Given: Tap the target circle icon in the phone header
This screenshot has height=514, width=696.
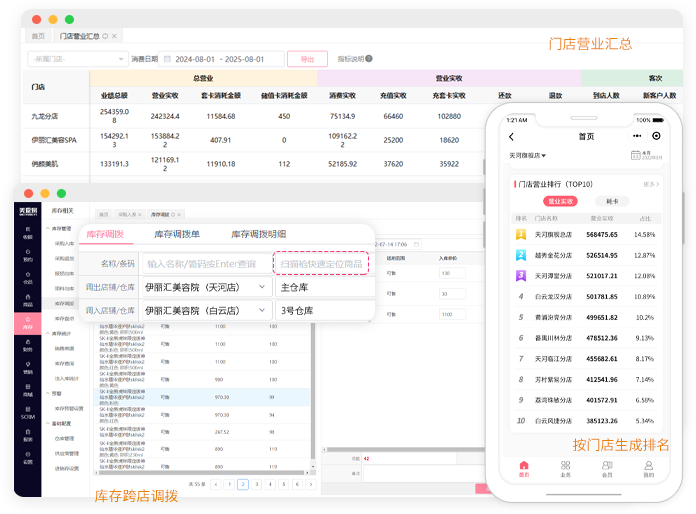Looking at the screenshot, I should [656, 136].
